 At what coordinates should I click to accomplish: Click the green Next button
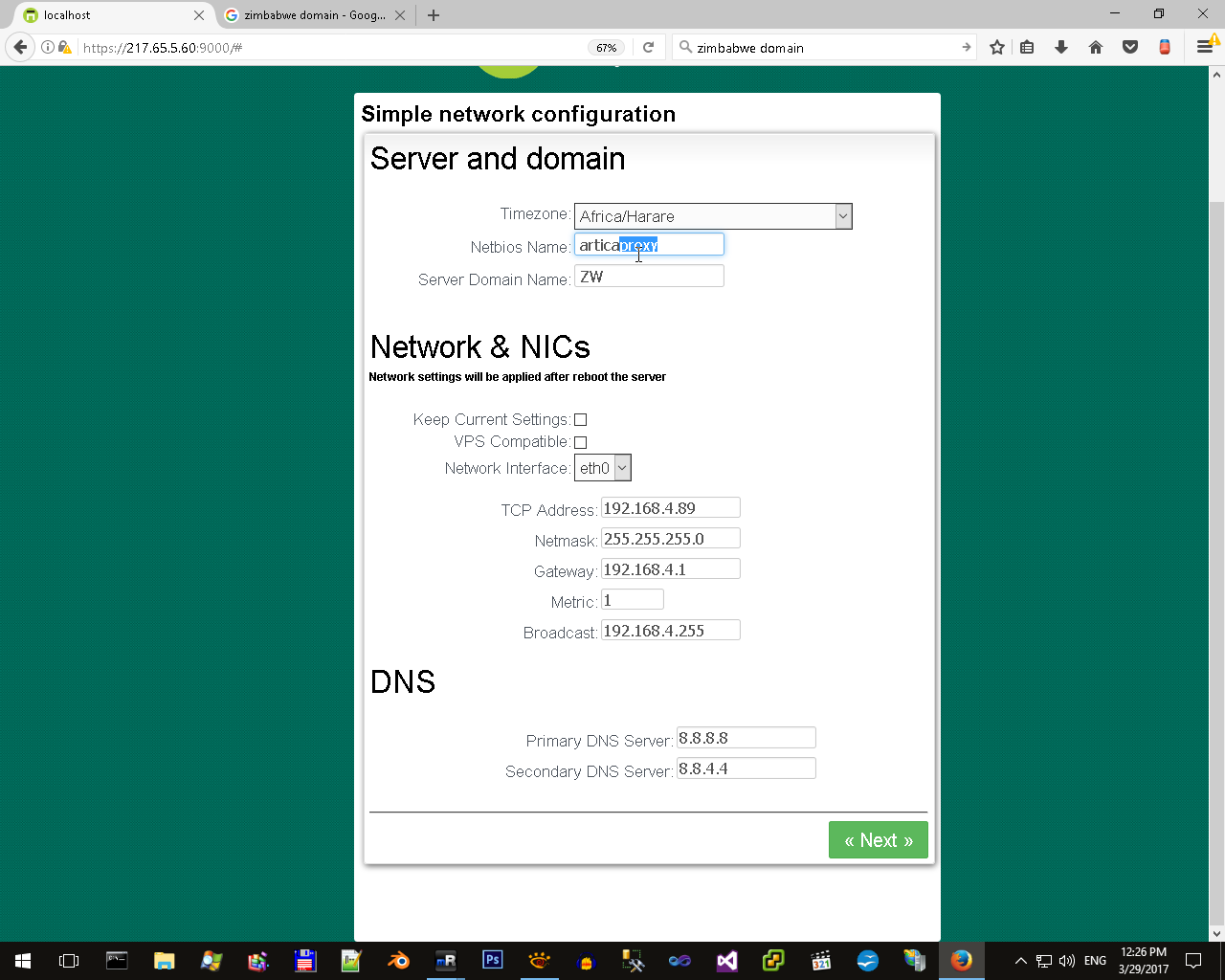879,840
